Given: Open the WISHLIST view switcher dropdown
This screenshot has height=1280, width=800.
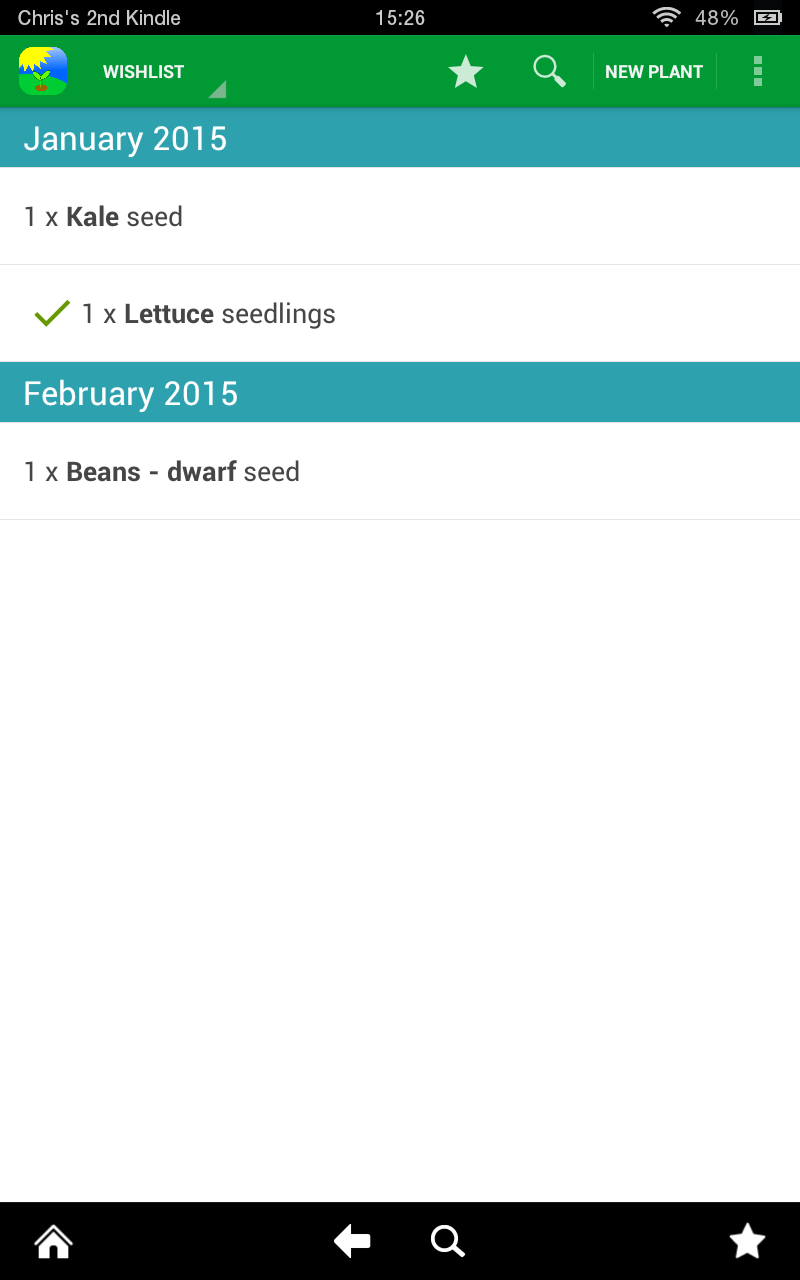Looking at the screenshot, I should [160, 72].
